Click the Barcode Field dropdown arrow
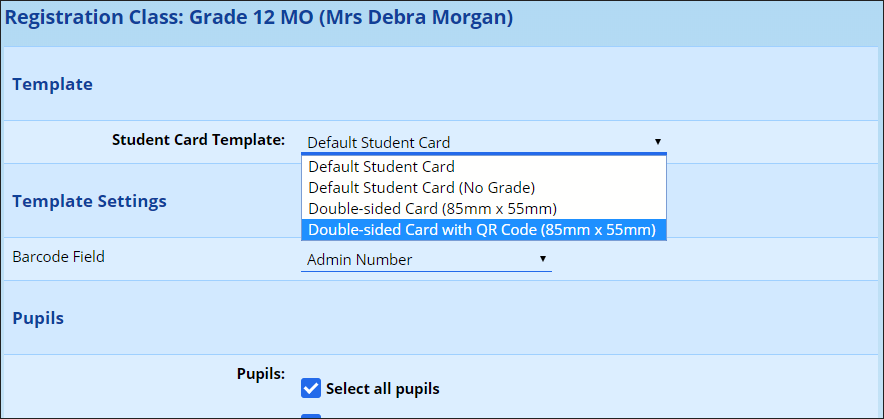Image resolution: width=884 pixels, height=419 pixels. pyautogui.click(x=542, y=259)
